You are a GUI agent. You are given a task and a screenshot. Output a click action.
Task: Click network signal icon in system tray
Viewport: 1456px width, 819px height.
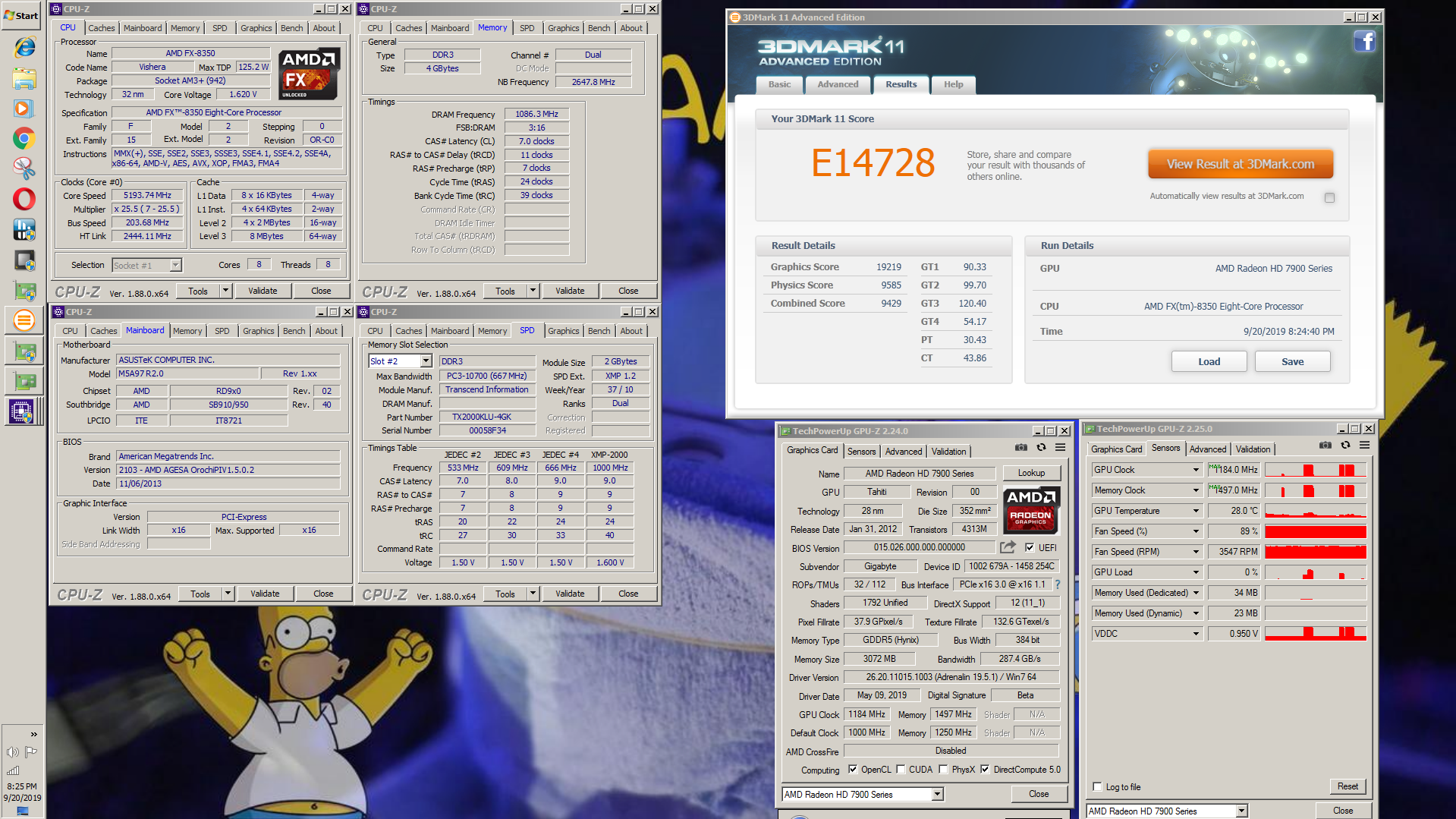[x=13, y=770]
